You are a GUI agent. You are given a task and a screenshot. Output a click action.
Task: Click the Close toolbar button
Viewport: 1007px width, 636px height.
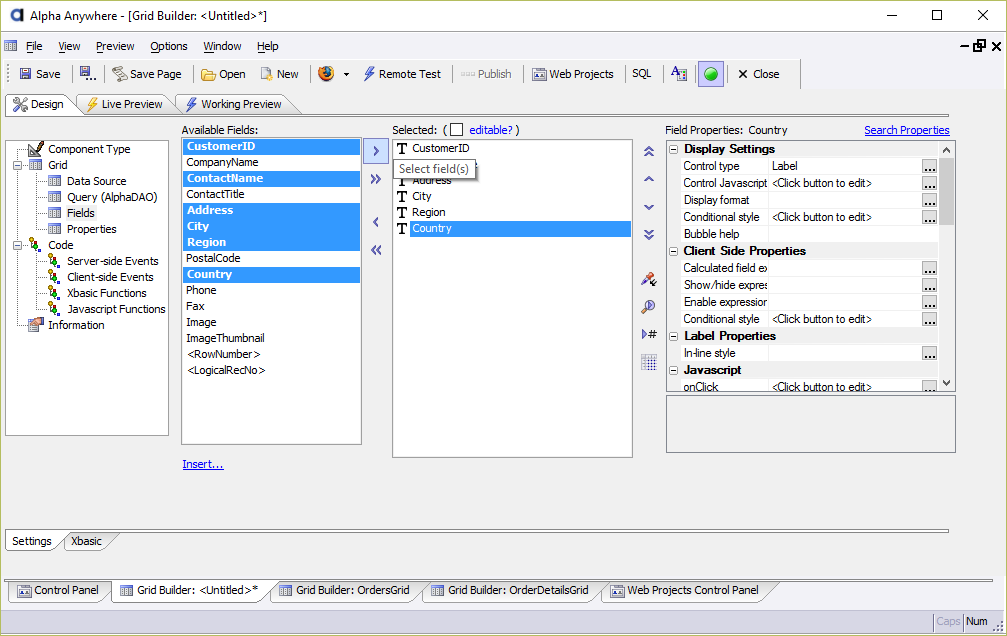pos(758,74)
